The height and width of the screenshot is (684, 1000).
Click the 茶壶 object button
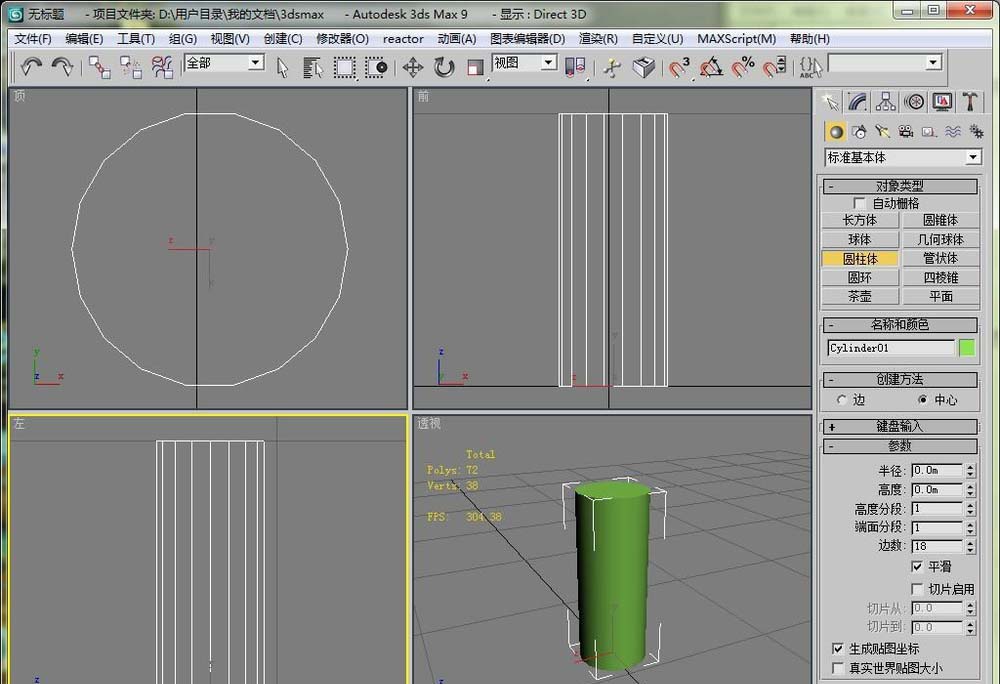859,297
